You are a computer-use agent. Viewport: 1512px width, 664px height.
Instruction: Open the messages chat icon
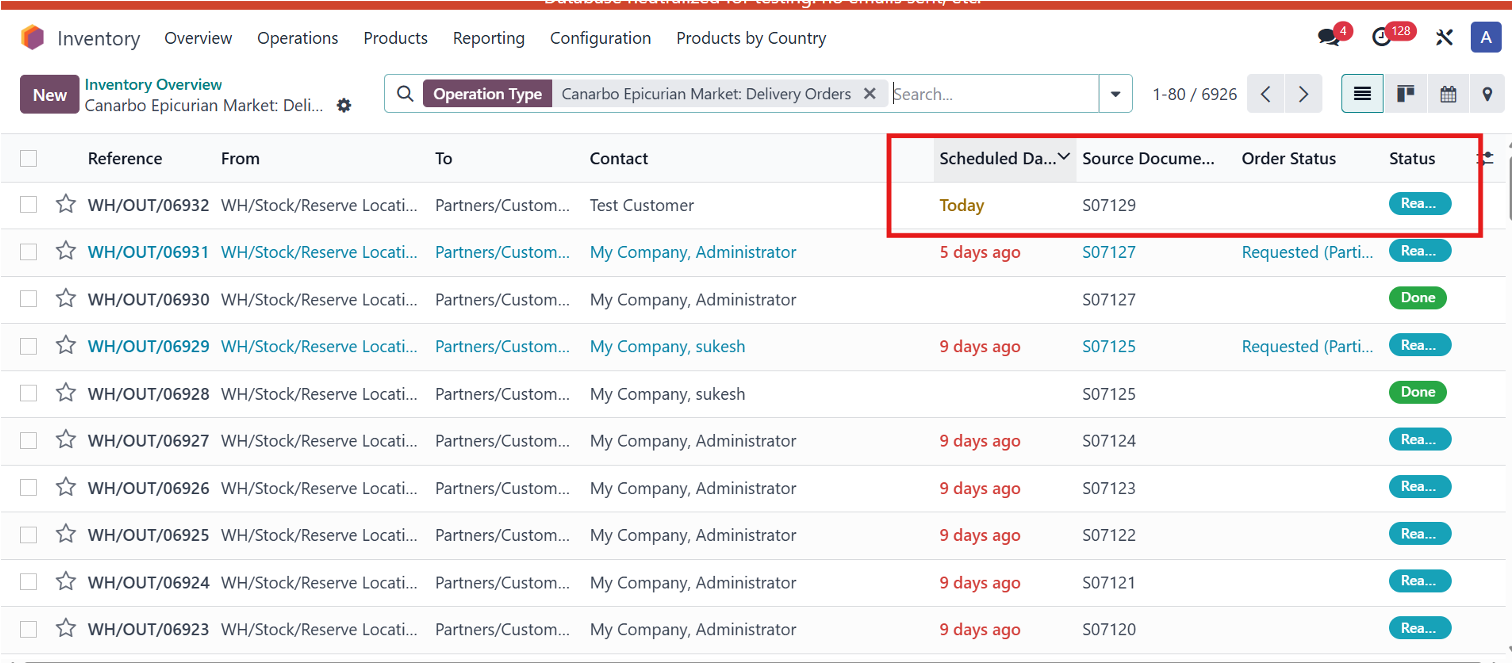click(1329, 38)
